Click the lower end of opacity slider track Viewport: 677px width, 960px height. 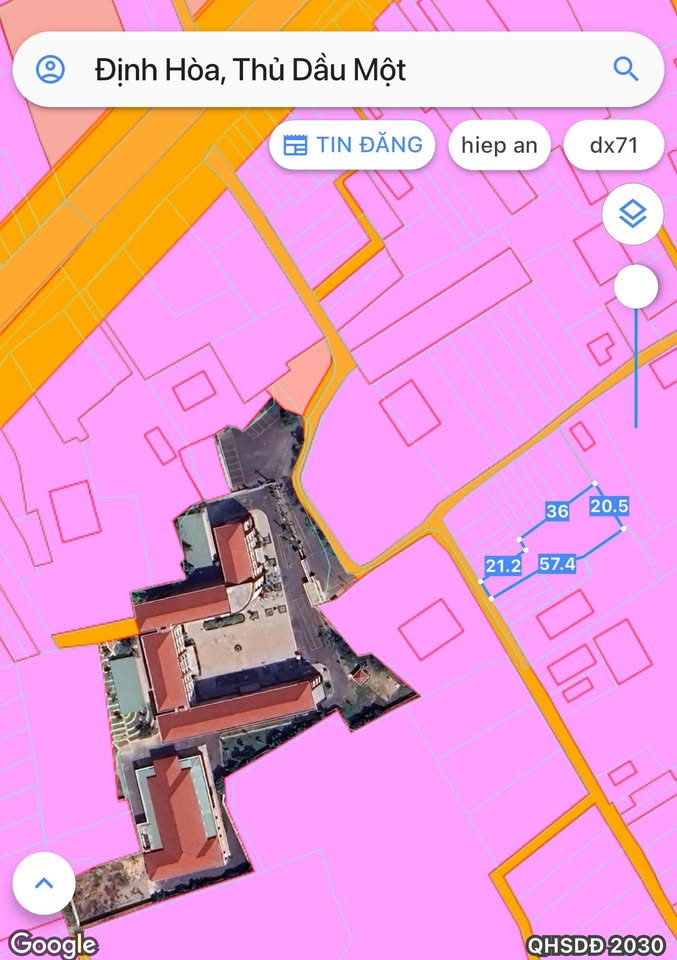(636, 424)
